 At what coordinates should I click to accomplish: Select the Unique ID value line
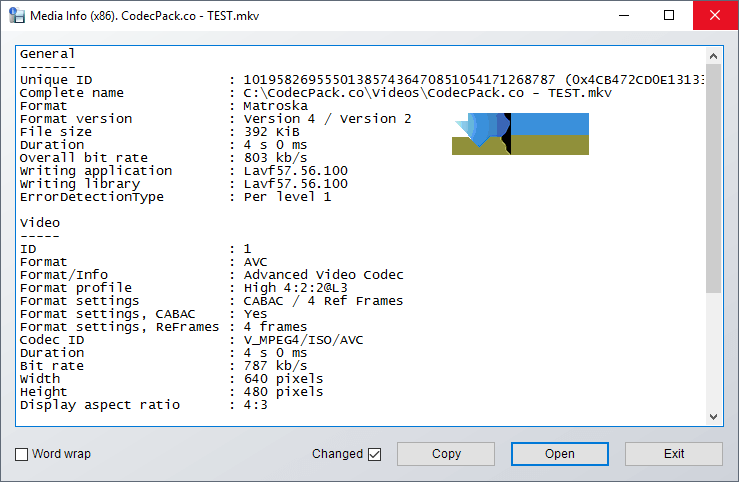coord(474,80)
